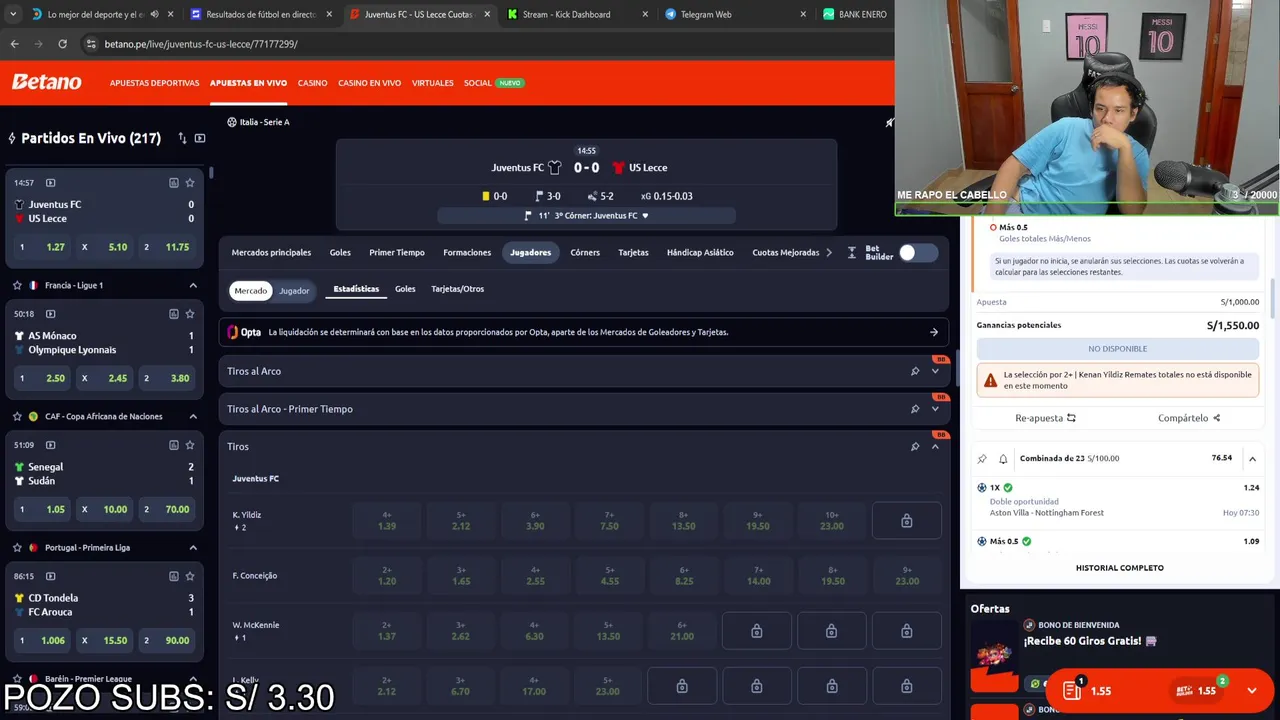Open the Opta info arrow
This screenshot has width=1280, height=720.
pos(934,332)
